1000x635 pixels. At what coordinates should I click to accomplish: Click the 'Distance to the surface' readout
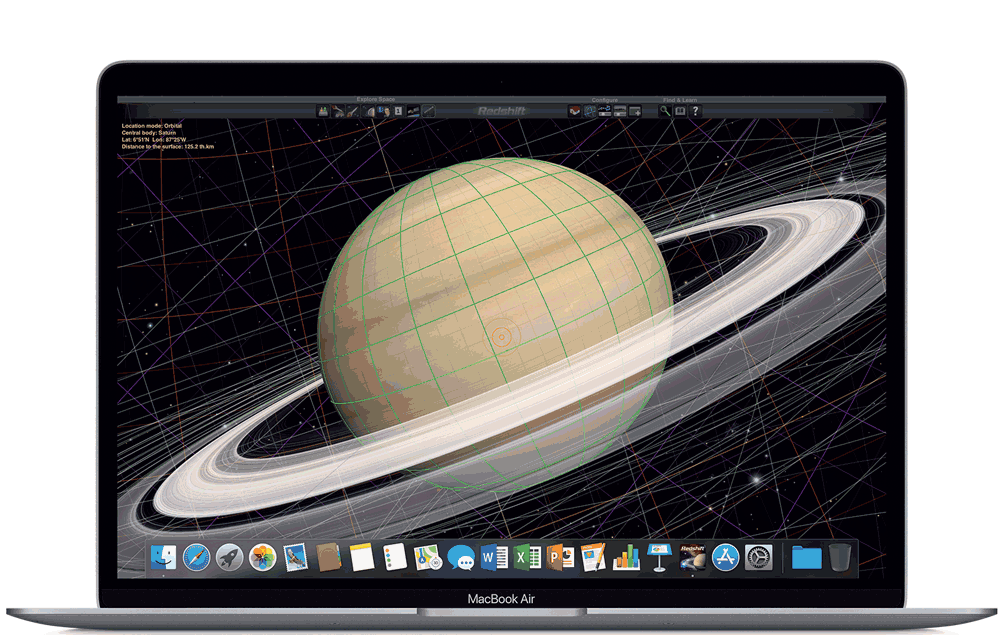coord(168,147)
